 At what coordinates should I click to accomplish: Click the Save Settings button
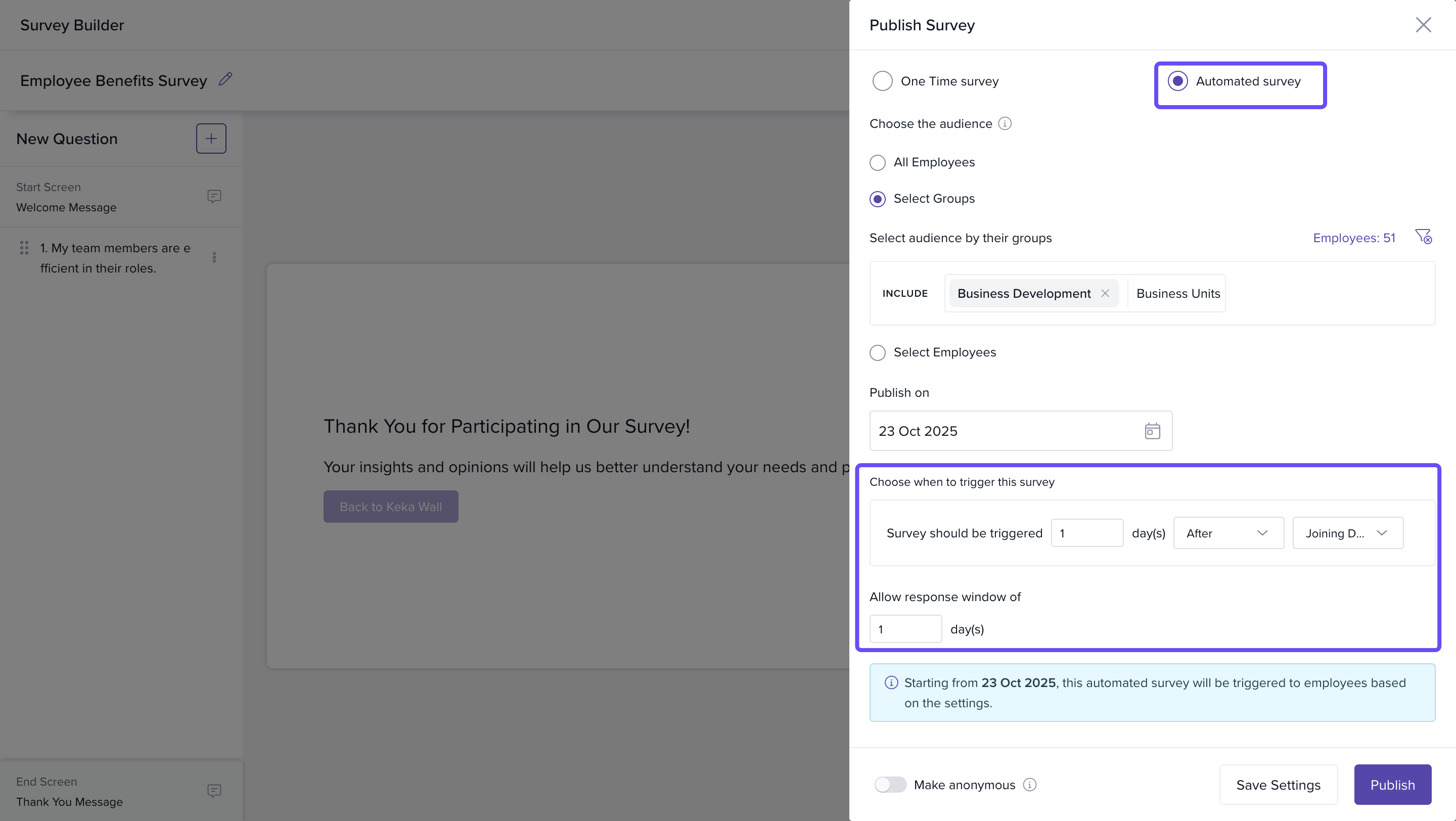pyautogui.click(x=1278, y=785)
